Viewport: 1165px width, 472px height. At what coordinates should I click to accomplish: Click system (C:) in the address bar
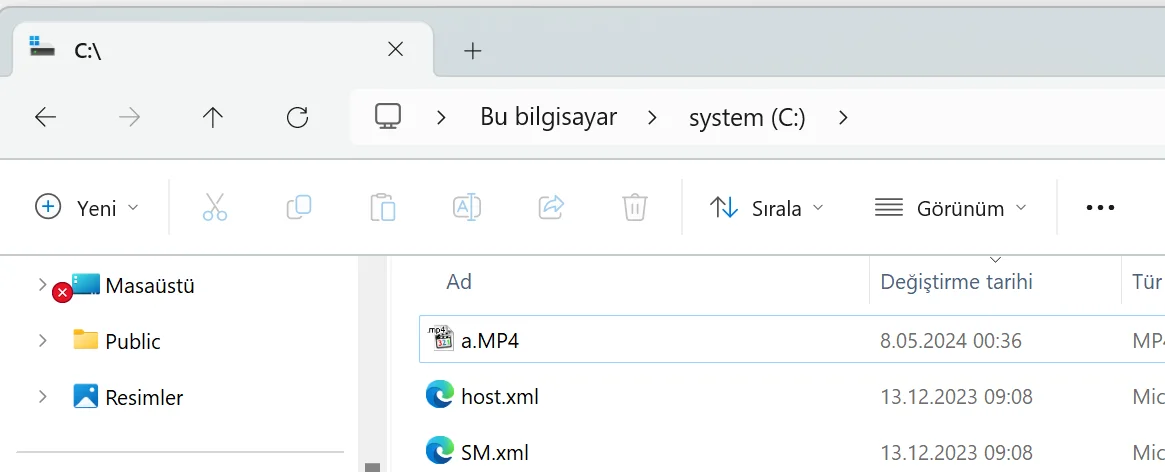[x=747, y=117]
